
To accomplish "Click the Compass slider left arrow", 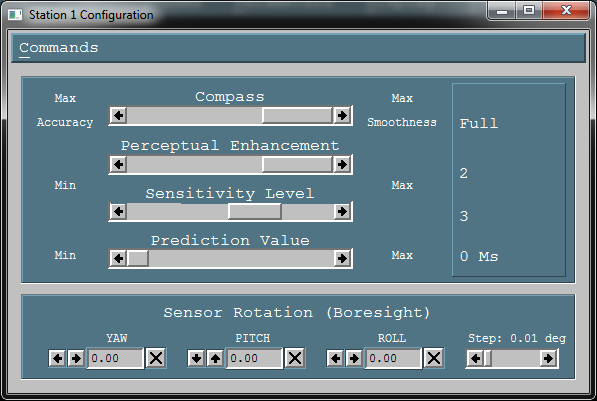I will click(118, 115).
